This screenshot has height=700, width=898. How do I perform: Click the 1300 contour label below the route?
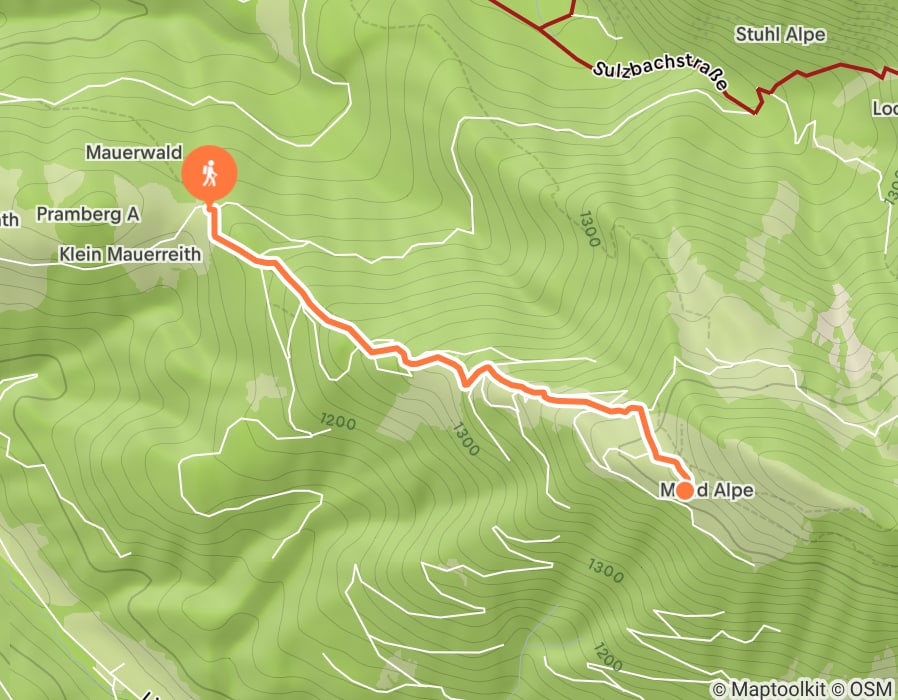465,439
